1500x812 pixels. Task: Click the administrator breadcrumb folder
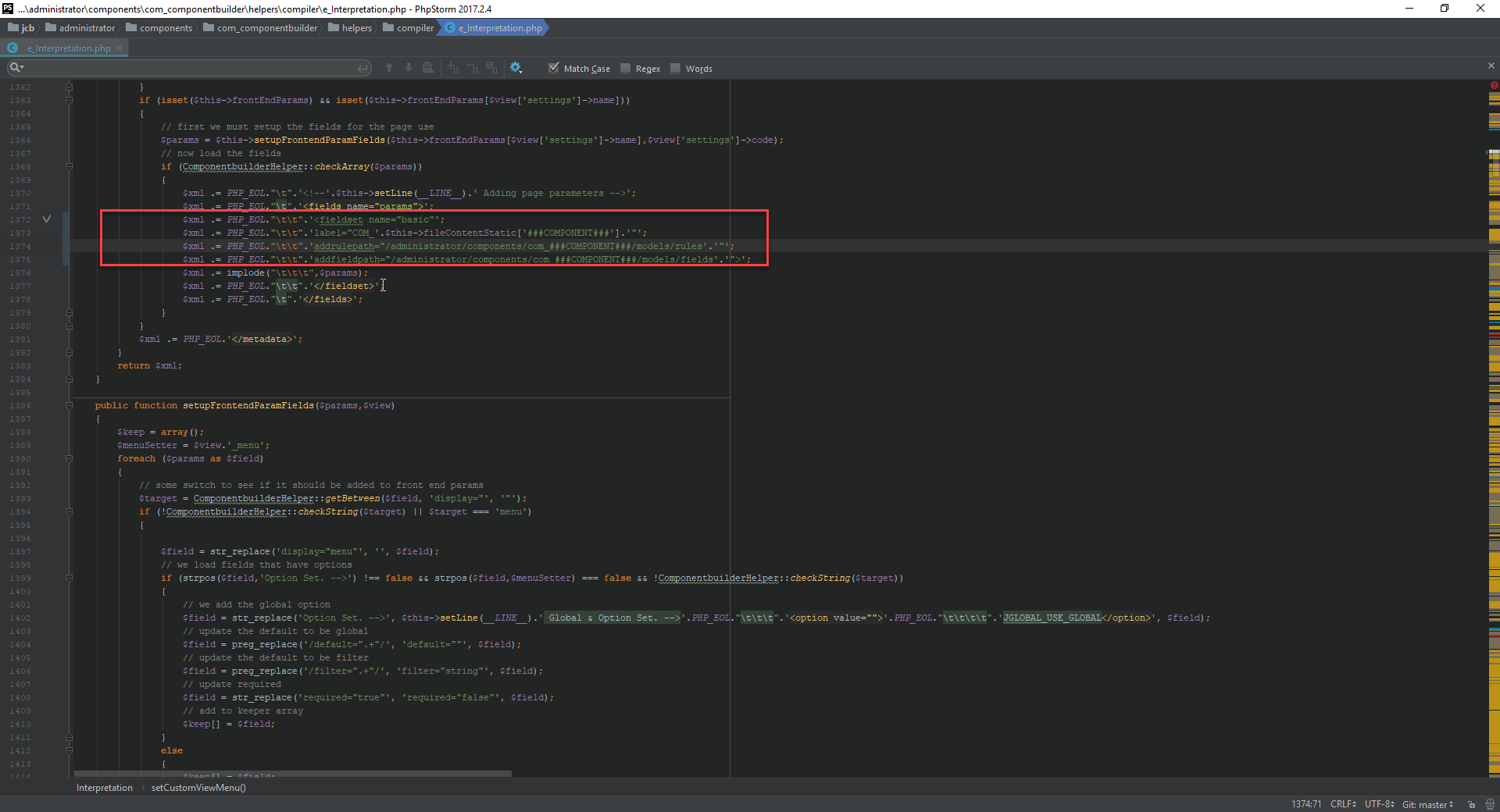(80, 28)
